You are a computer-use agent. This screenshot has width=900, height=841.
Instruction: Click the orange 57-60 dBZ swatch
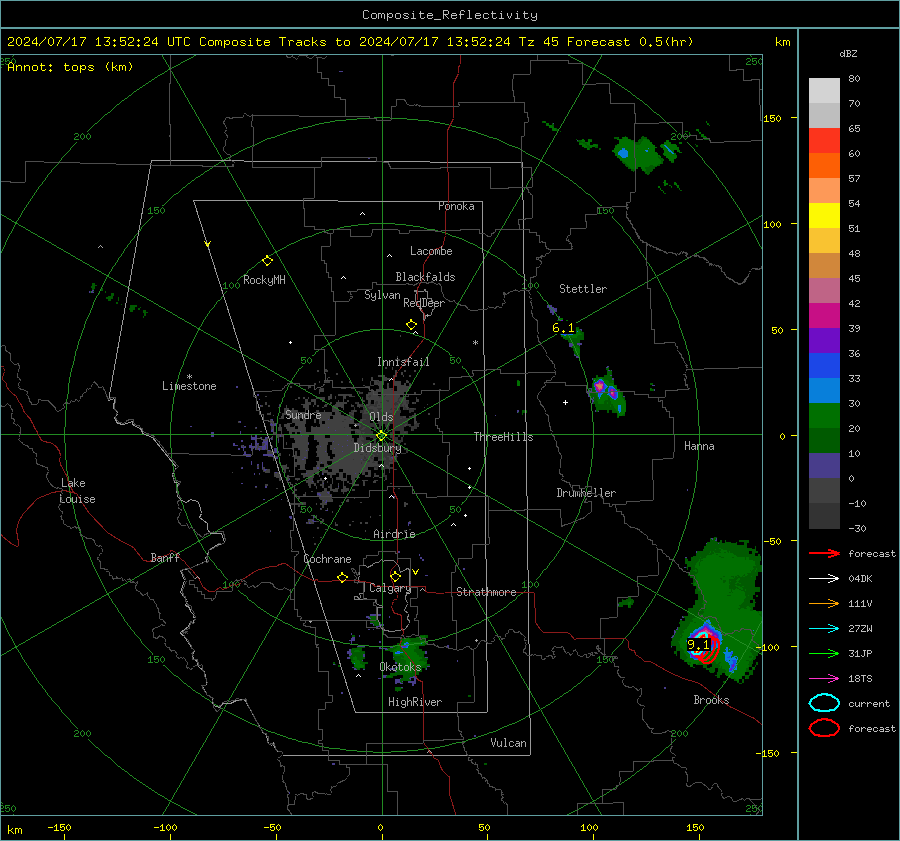824,166
